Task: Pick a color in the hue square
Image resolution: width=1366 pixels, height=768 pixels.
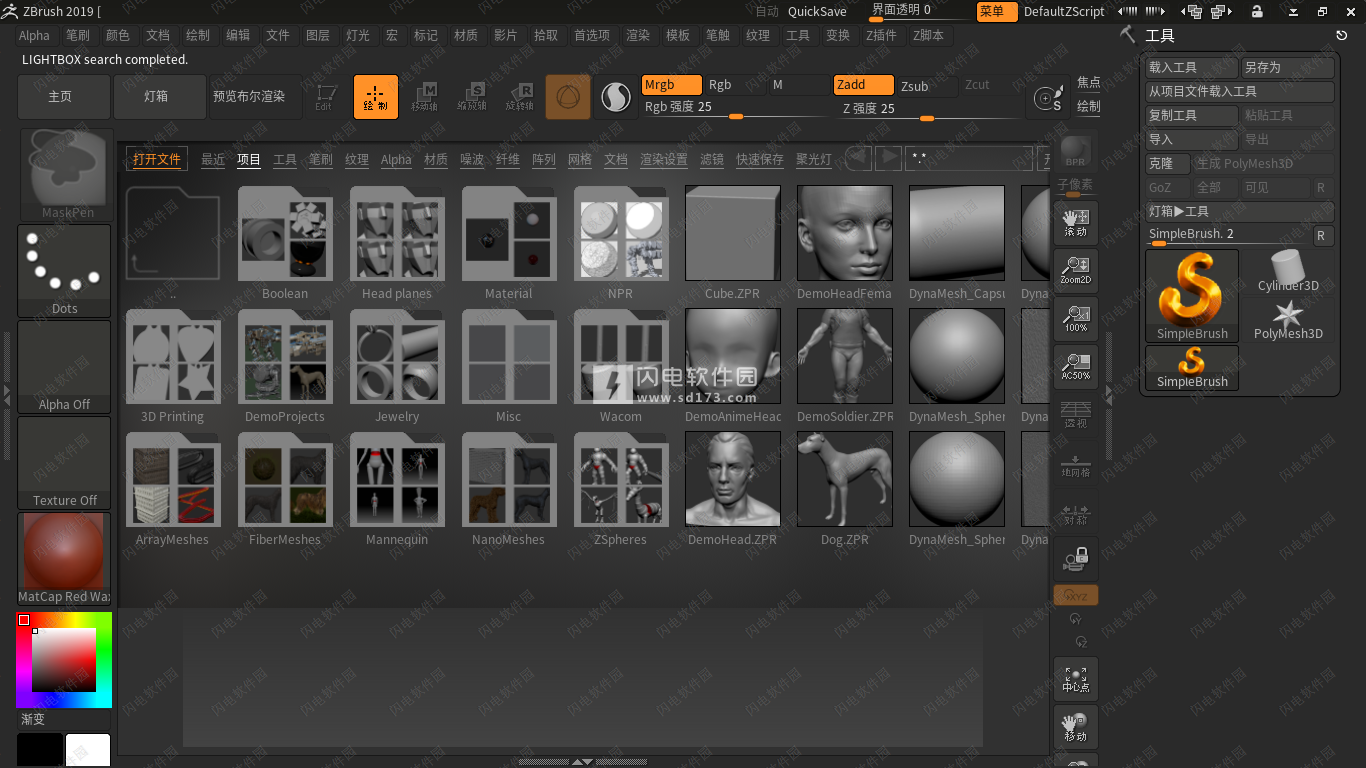Action: click(64, 660)
